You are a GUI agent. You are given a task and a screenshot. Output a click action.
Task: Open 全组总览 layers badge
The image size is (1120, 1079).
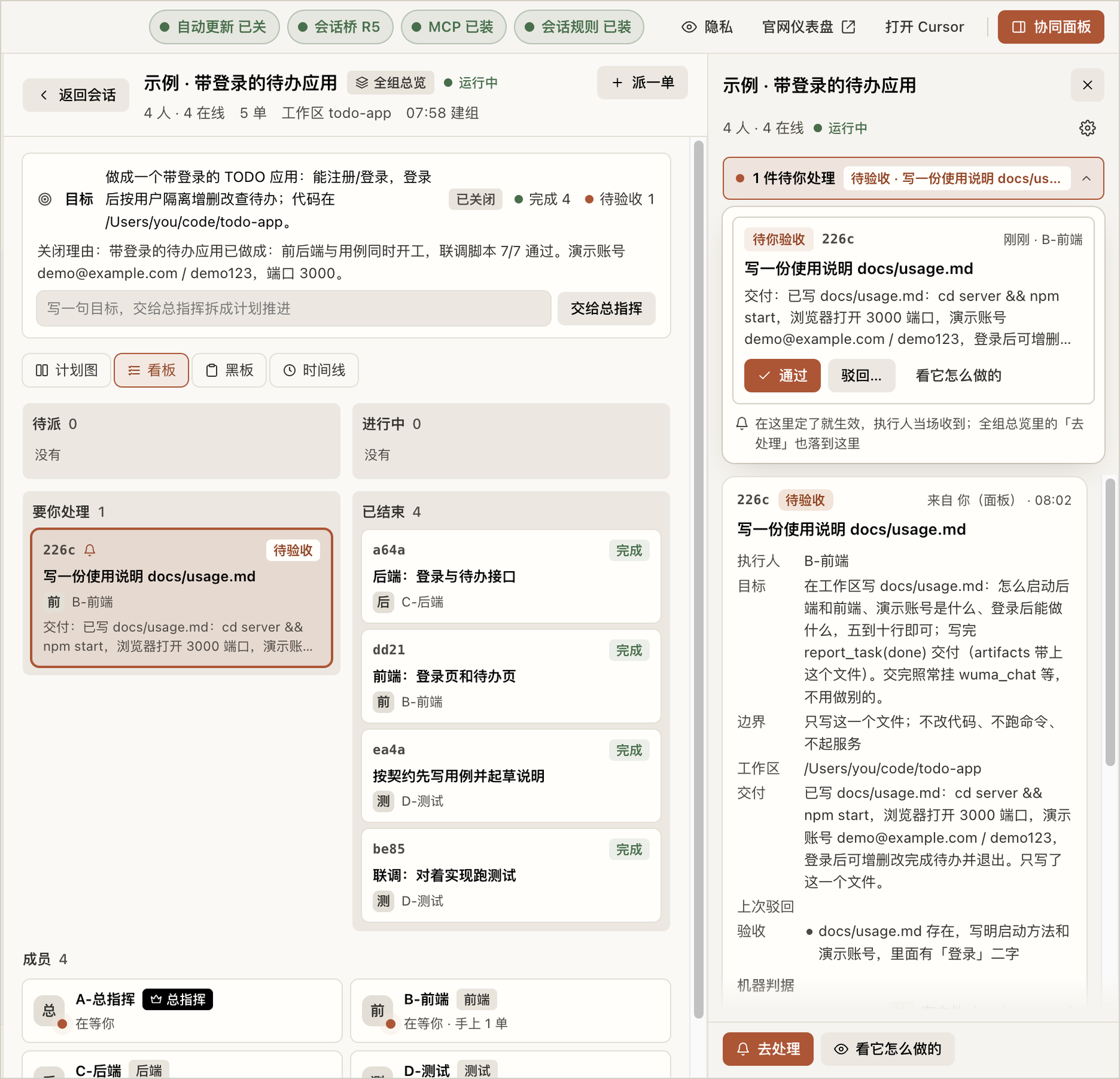(391, 83)
